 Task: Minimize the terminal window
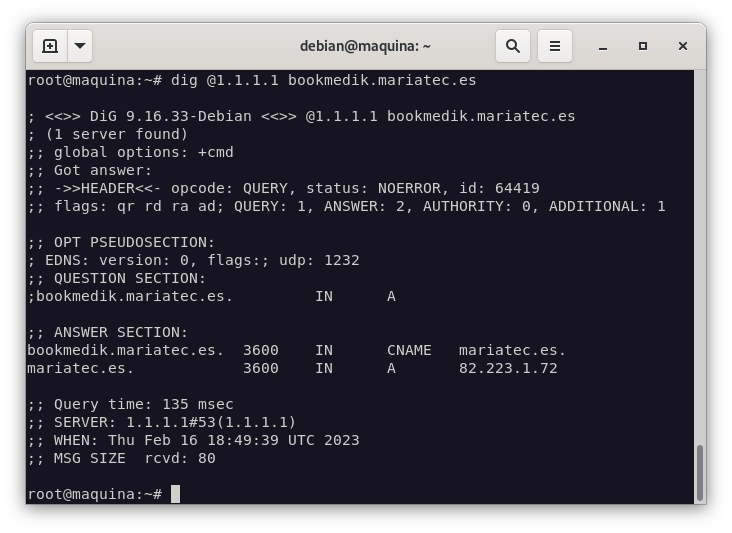(x=603, y=46)
